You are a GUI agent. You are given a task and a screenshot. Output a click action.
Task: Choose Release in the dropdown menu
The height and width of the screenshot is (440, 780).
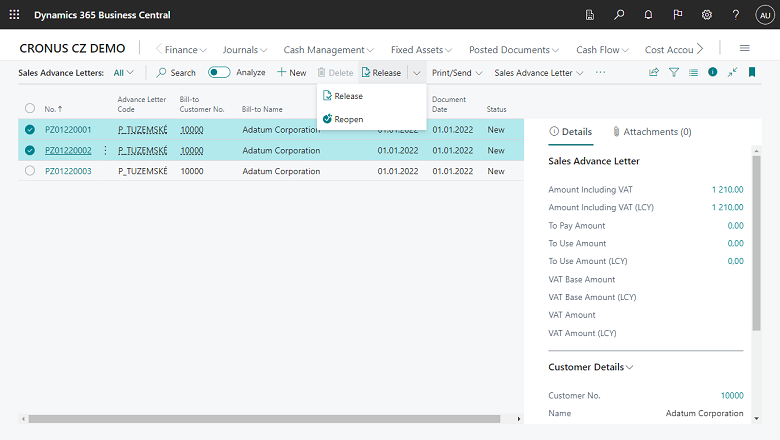pyautogui.click(x=371, y=96)
